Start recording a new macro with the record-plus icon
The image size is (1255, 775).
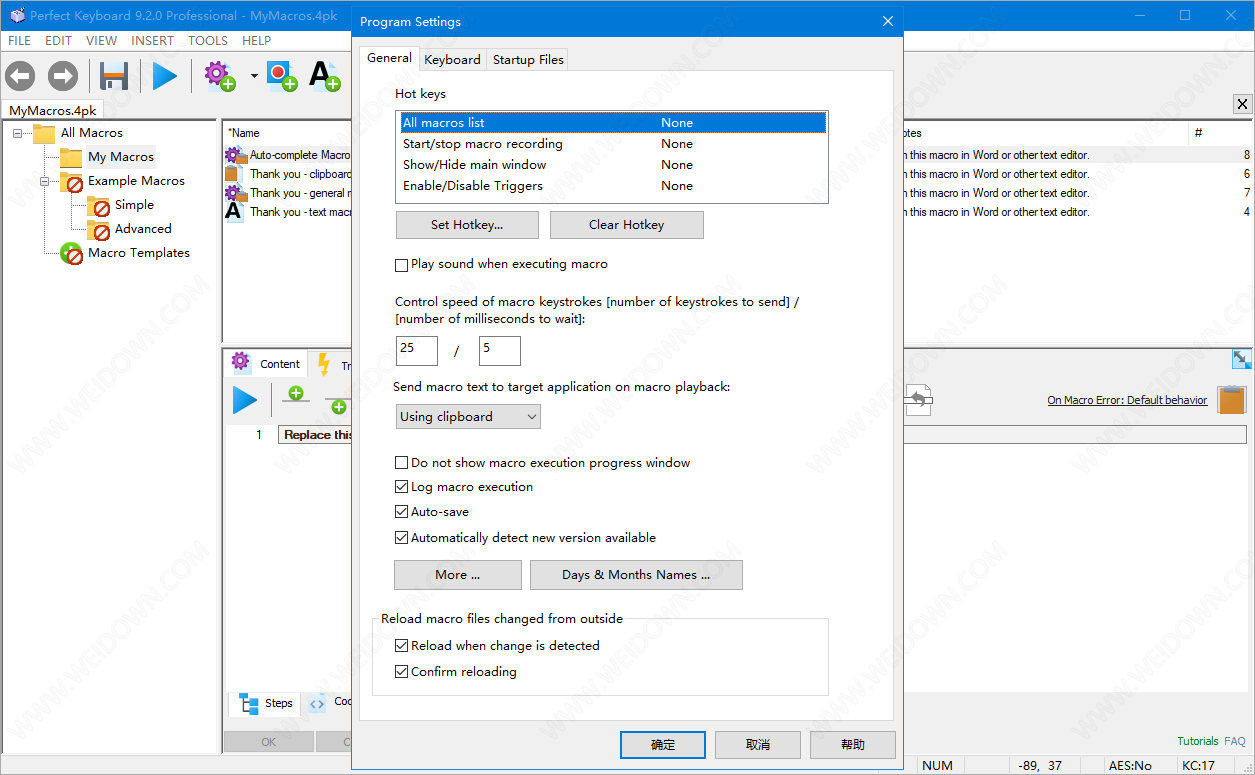[x=282, y=76]
